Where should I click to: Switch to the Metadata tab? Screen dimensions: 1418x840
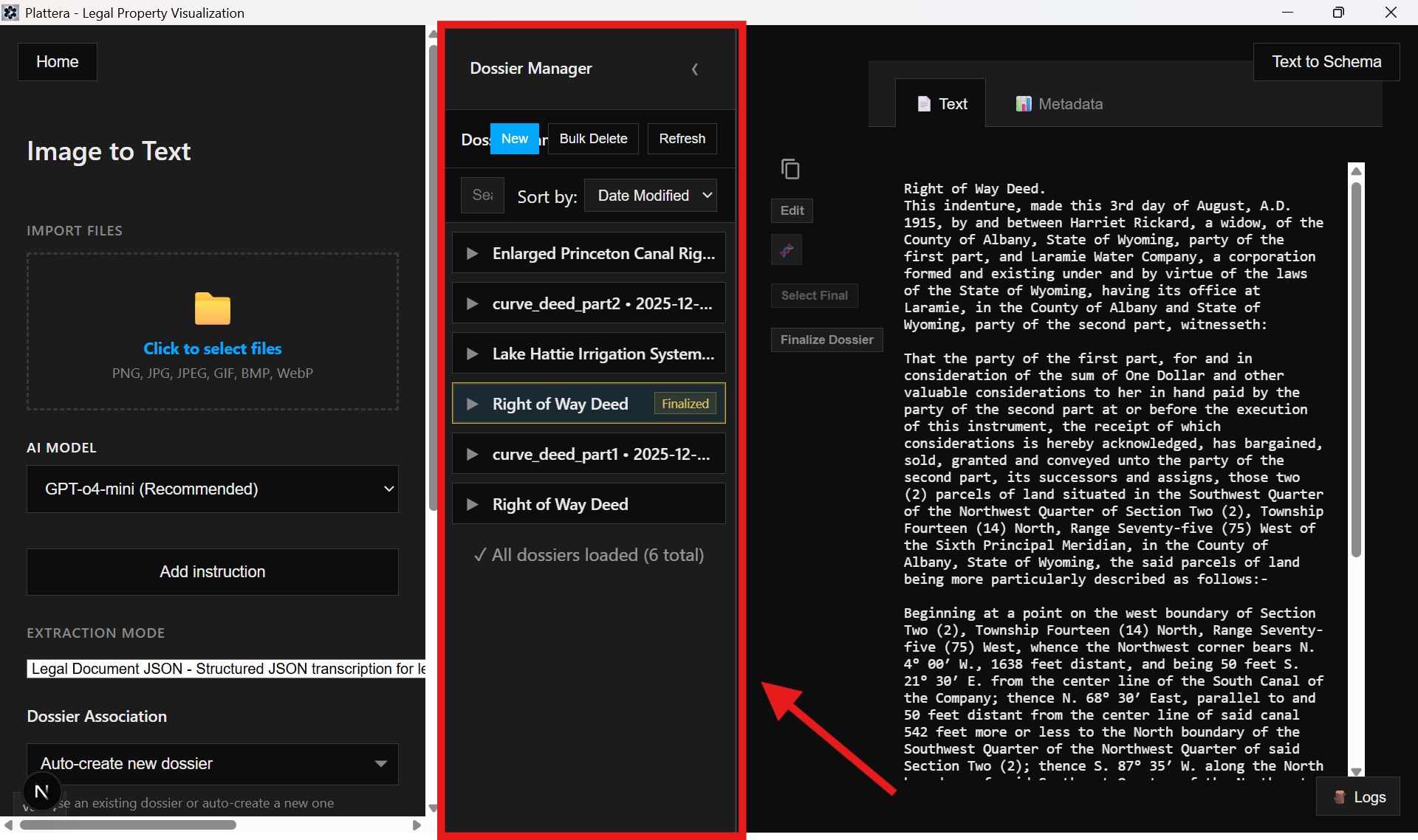(x=1059, y=103)
